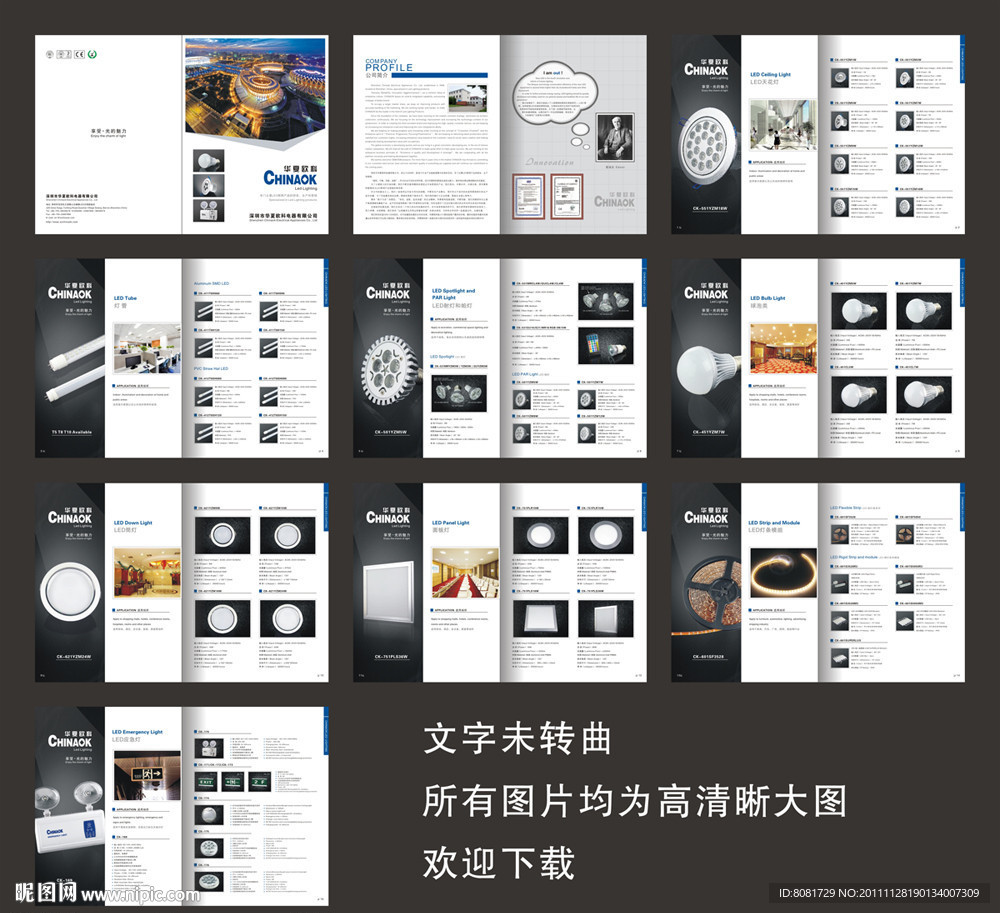
Task: Click the "所有图片均为高清晰大图" text line
Action: point(635,801)
